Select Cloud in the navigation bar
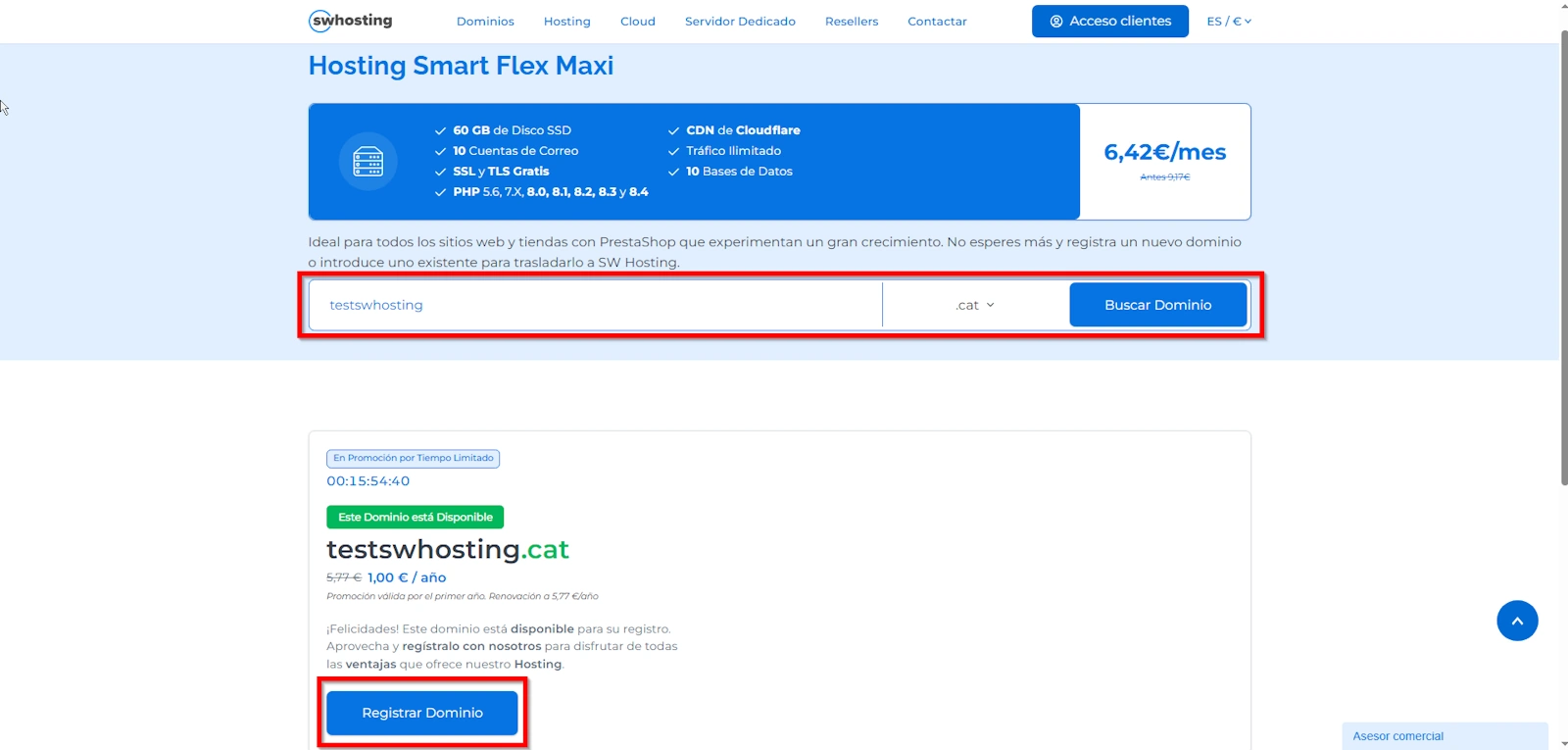The width and height of the screenshot is (1568, 750). click(637, 22)
